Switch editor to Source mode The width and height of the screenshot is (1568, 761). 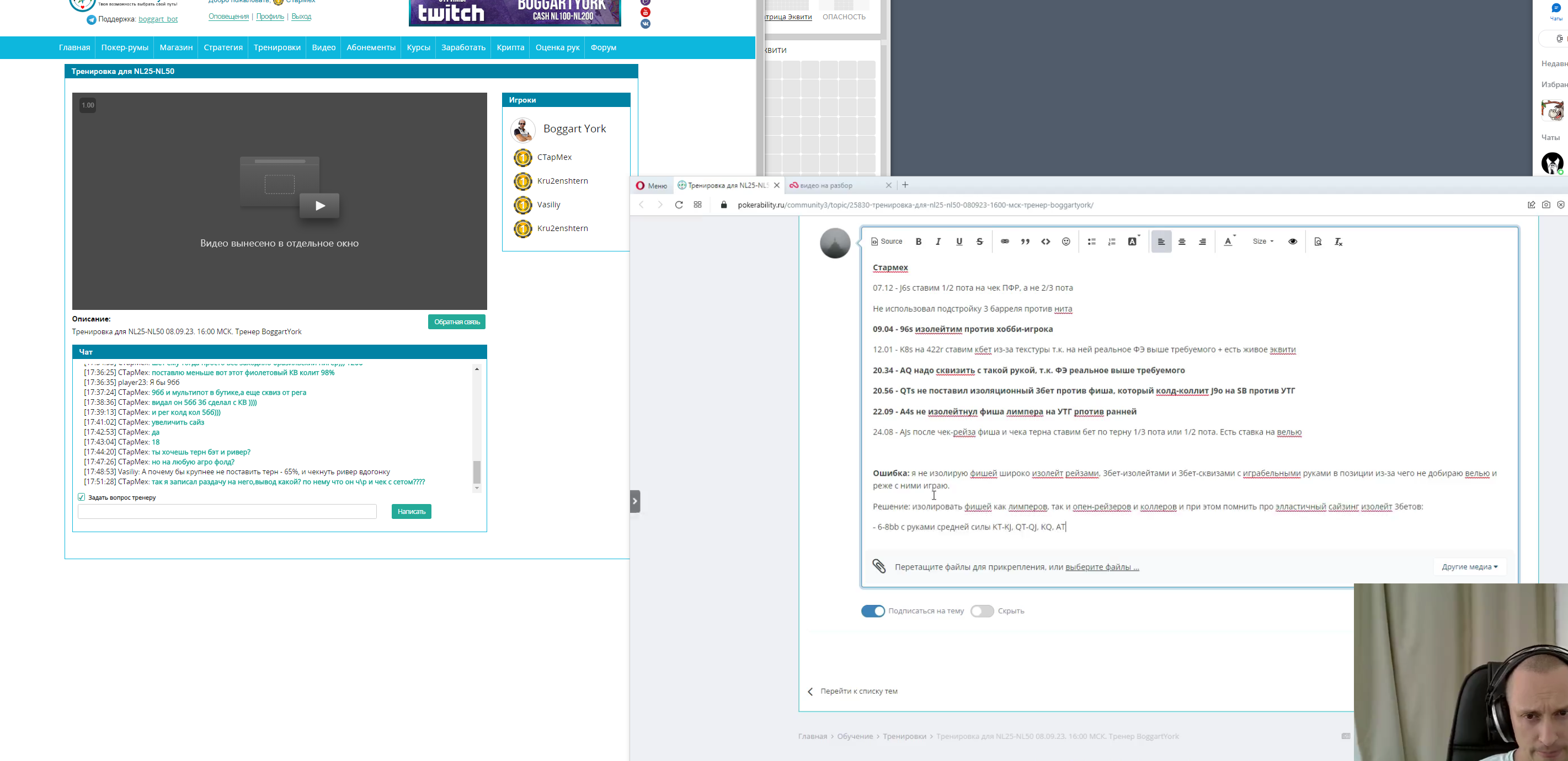[x=887, y=242]
